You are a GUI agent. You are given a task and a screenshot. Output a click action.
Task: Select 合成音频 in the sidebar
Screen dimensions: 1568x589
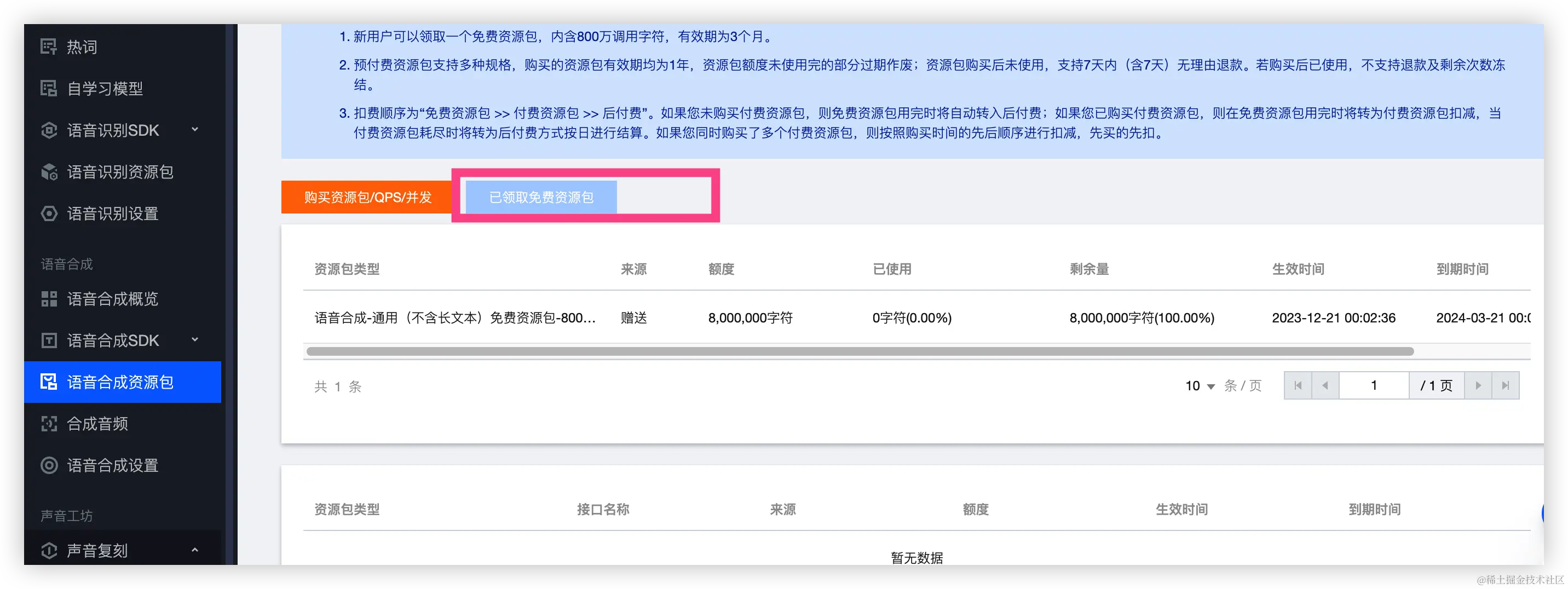(x=122, y=424)
